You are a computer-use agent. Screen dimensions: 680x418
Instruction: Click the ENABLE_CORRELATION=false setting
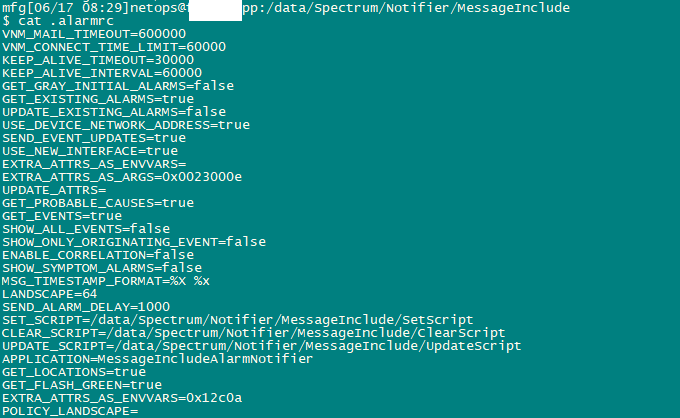click(98, 255)
